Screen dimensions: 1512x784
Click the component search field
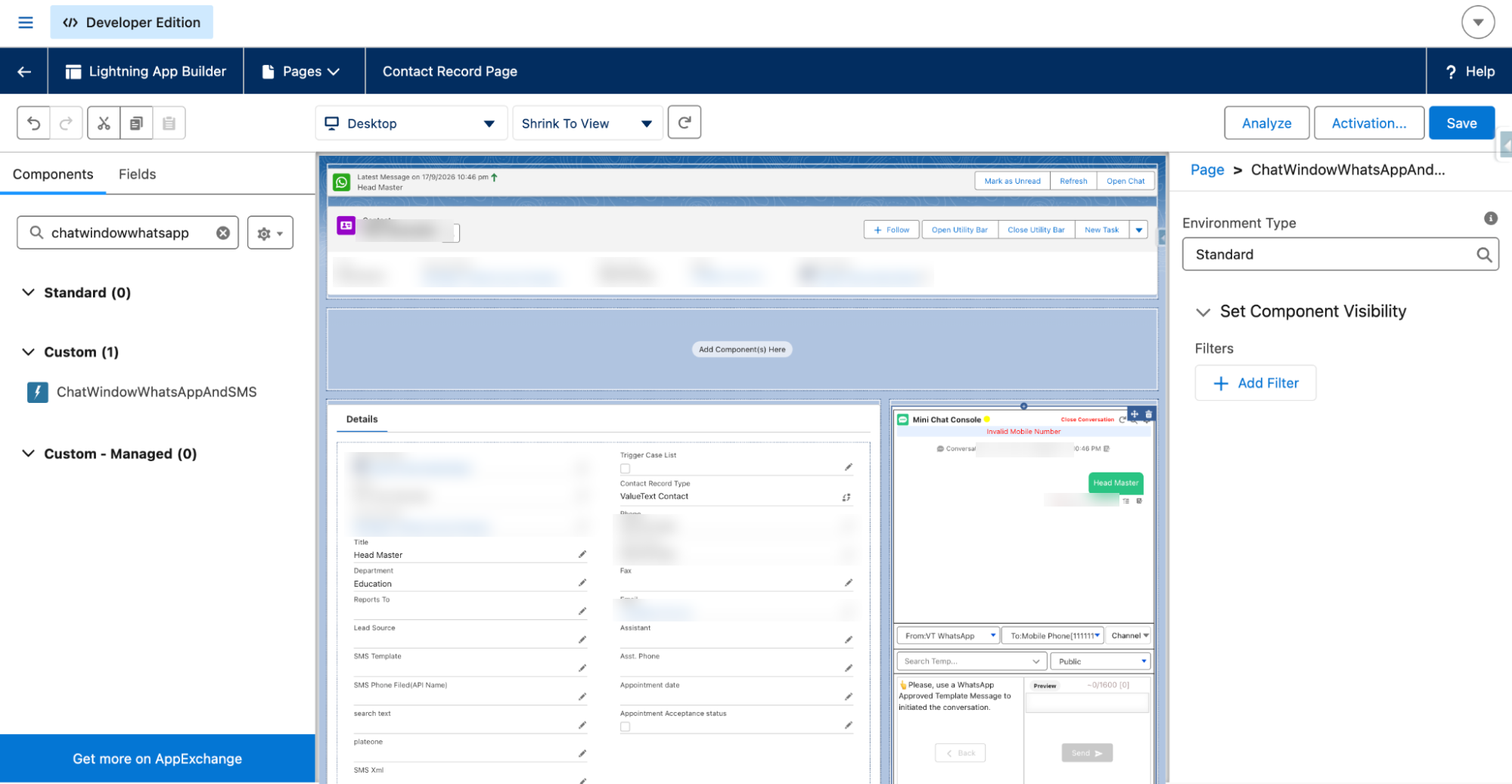(127, 233)
